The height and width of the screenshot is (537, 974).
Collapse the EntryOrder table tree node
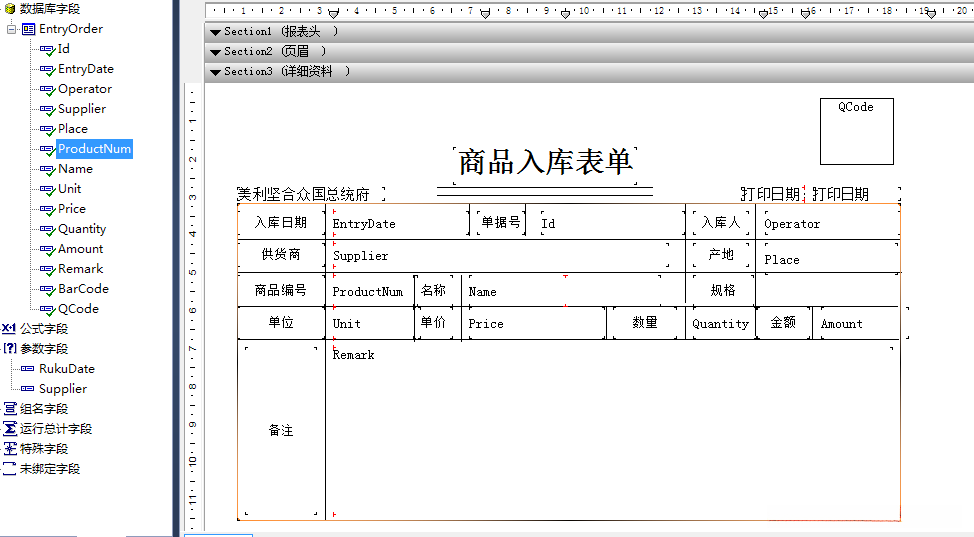pos(11,29)
